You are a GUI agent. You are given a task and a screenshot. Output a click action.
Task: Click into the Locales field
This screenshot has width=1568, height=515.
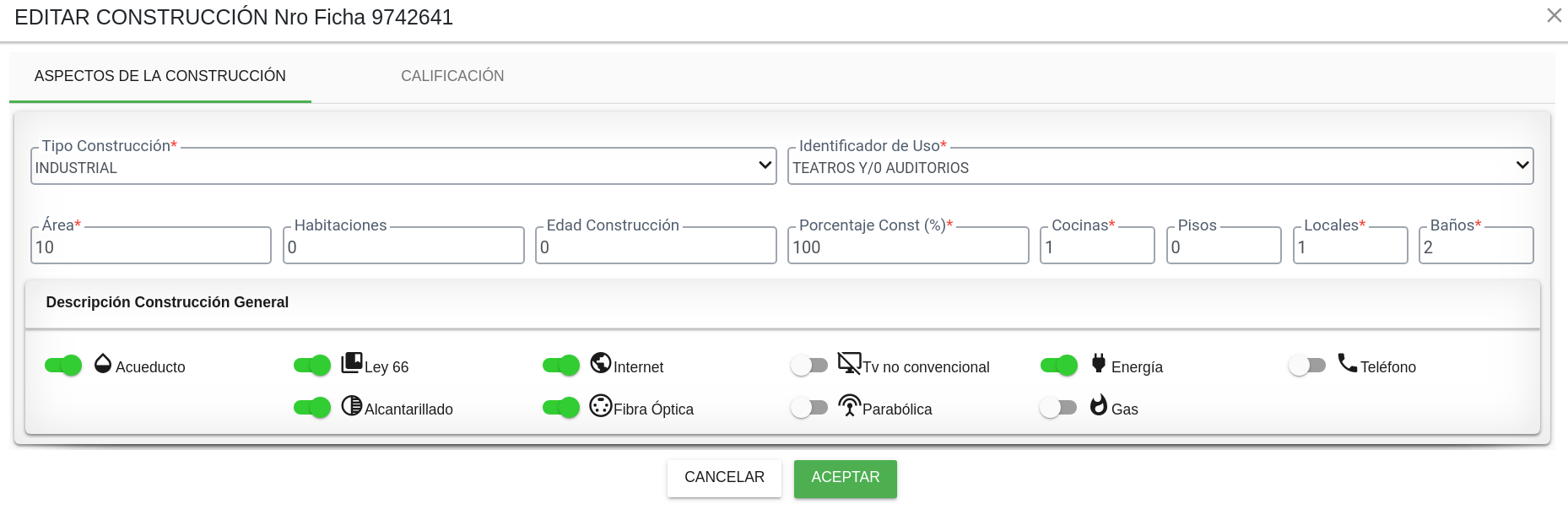1350,247
